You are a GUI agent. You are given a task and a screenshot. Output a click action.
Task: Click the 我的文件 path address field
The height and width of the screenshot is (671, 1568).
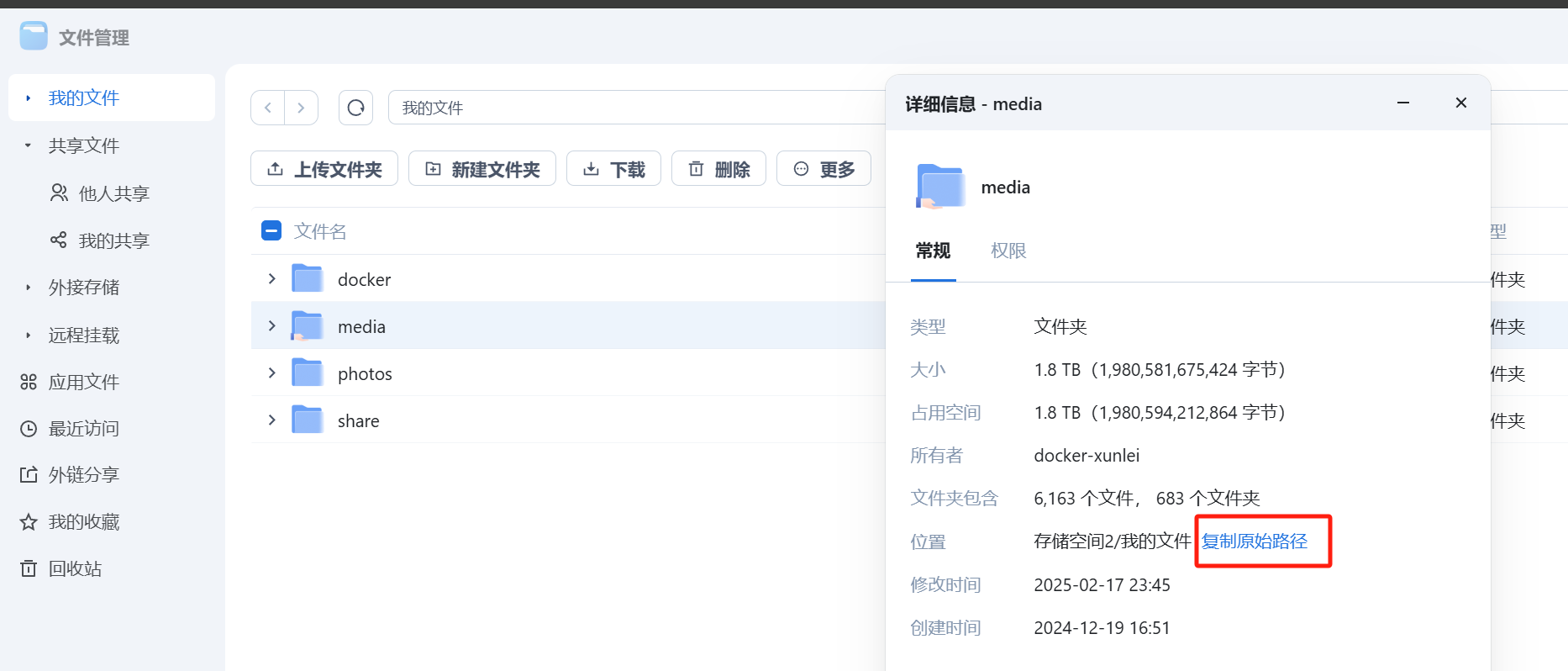pyautogui.click(x=636, y=108)
